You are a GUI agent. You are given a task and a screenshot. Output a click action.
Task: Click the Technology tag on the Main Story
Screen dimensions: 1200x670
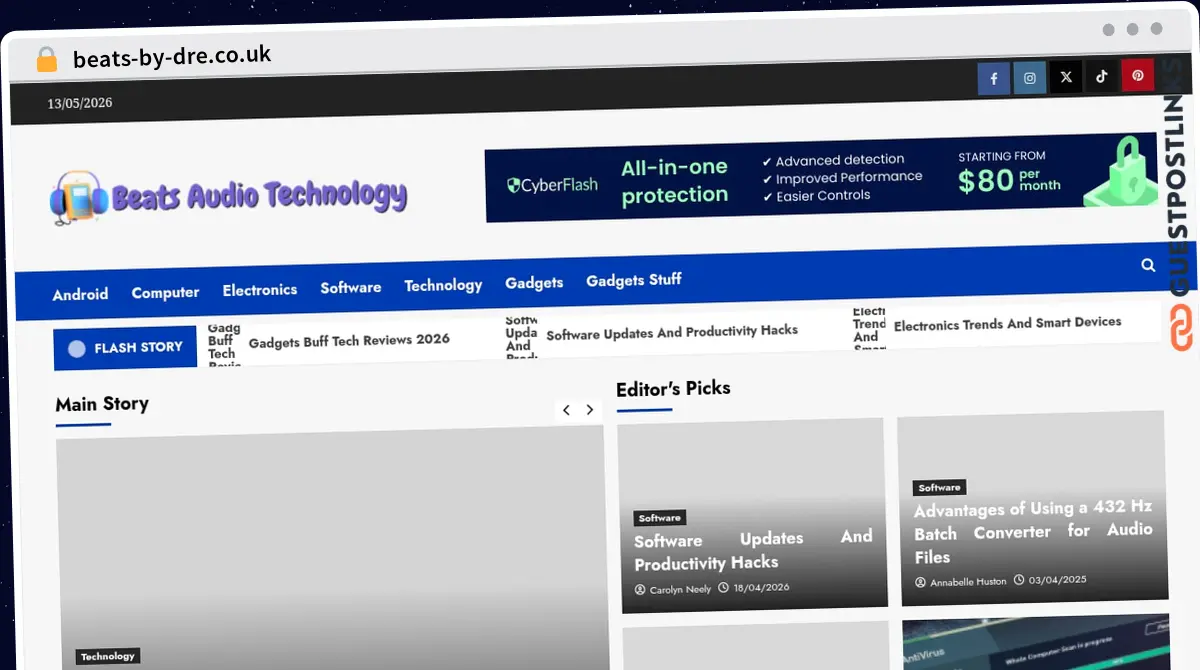click(x=108, y=656)
